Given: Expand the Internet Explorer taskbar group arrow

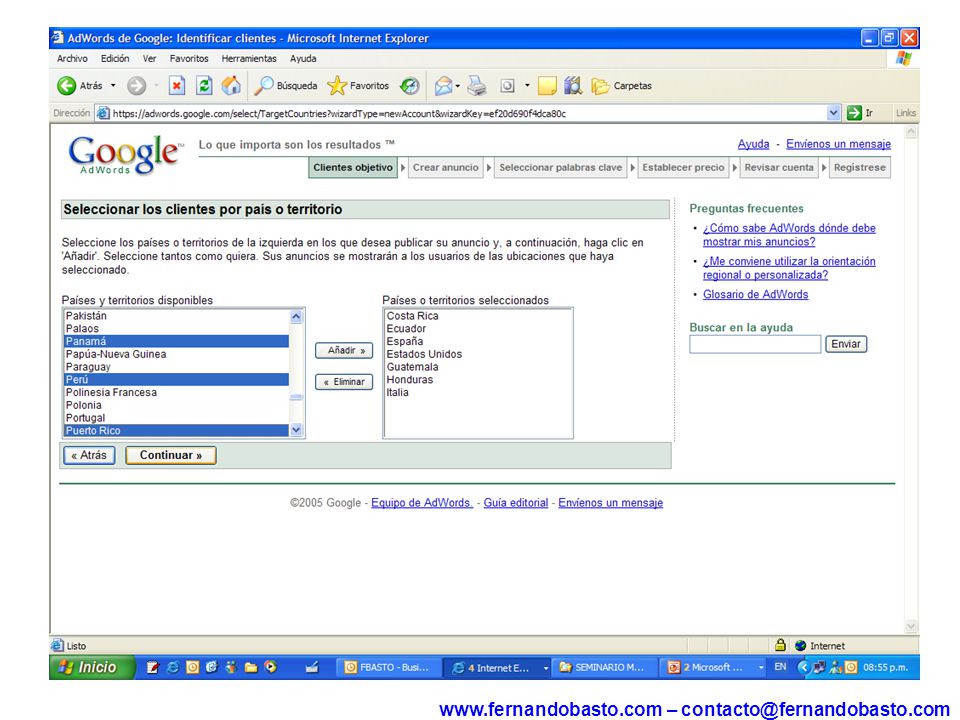Looking at the screenshot, I should 546,668.
